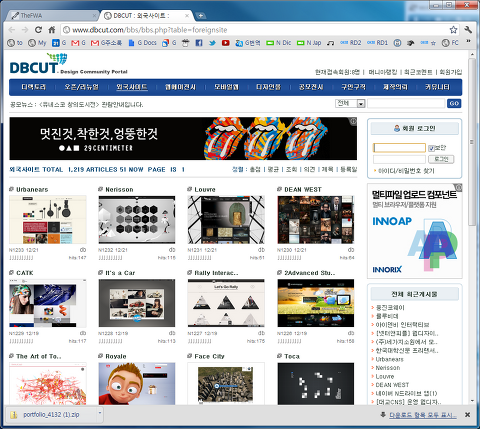Open the first navigation menu item at left
This screenshot has height=429, width=480.
click(33, 87)
